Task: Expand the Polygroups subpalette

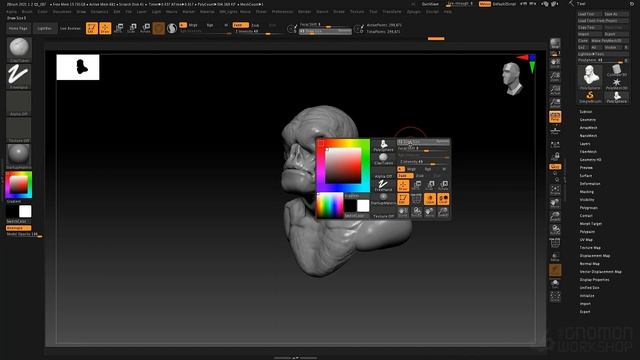Action: tap(589, 208)
